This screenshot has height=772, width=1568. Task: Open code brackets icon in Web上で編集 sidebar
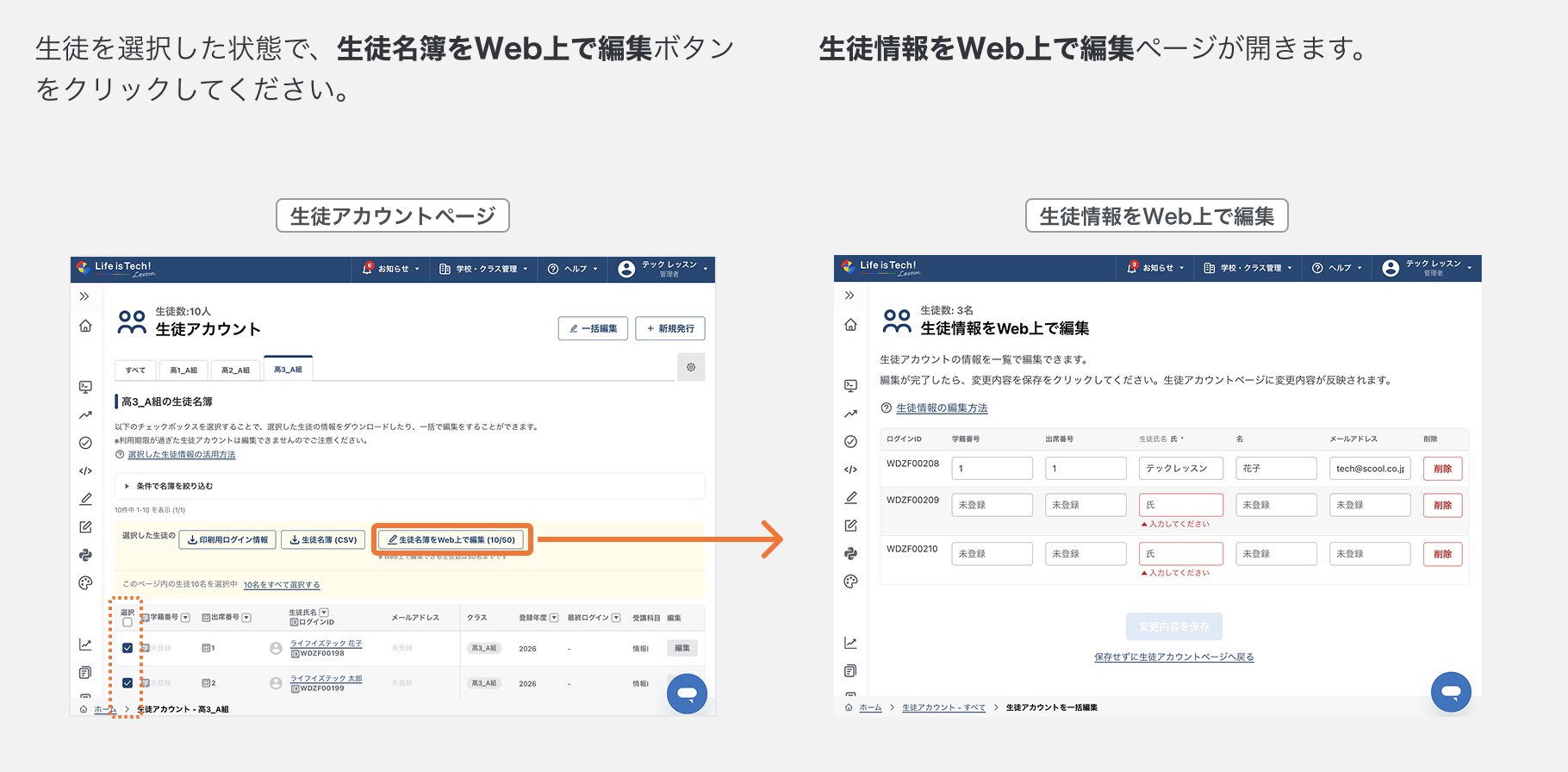tap(850, 470)
